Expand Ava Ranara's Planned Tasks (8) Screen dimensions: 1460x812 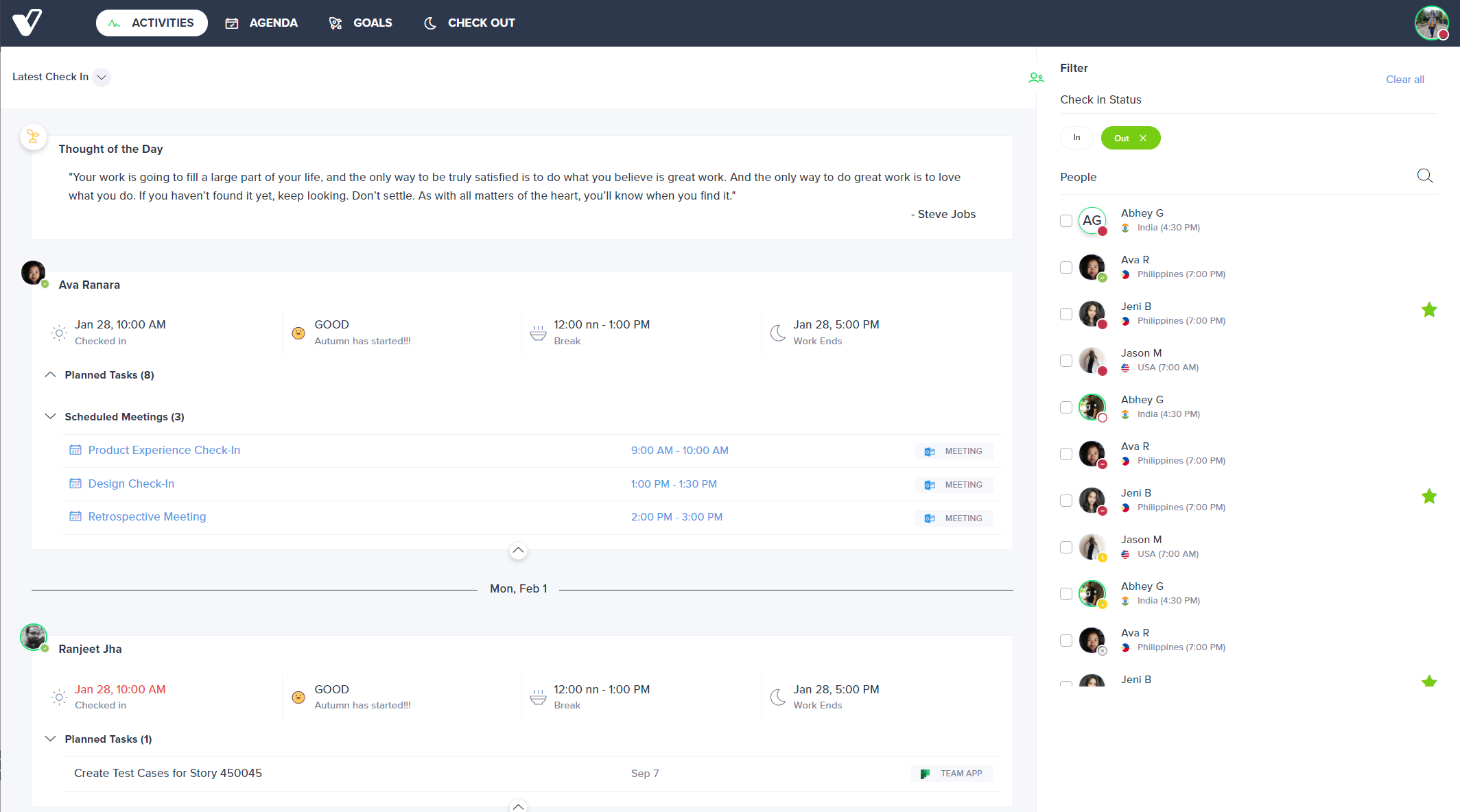51,375
